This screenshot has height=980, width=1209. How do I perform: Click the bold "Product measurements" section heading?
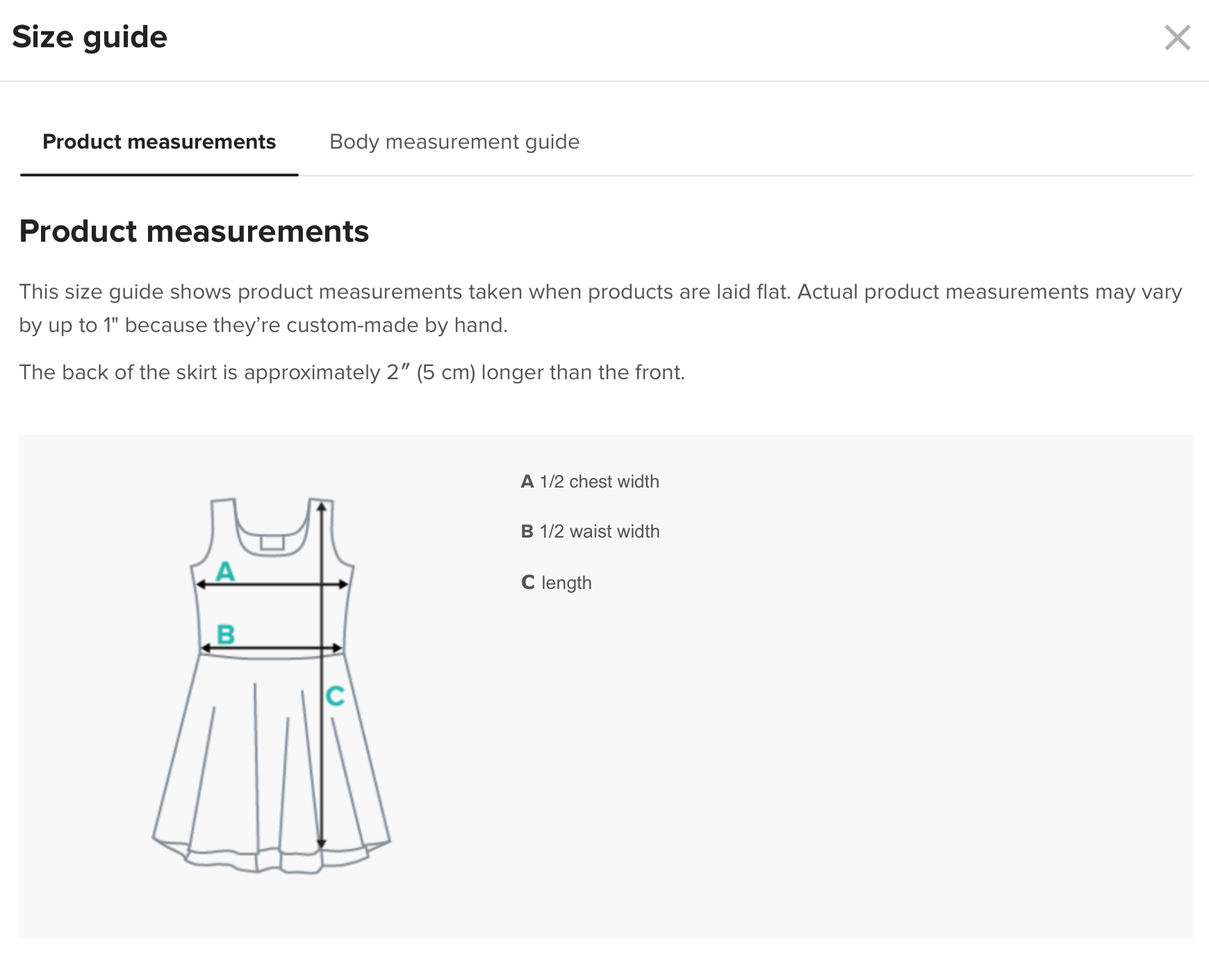point(194,231)
